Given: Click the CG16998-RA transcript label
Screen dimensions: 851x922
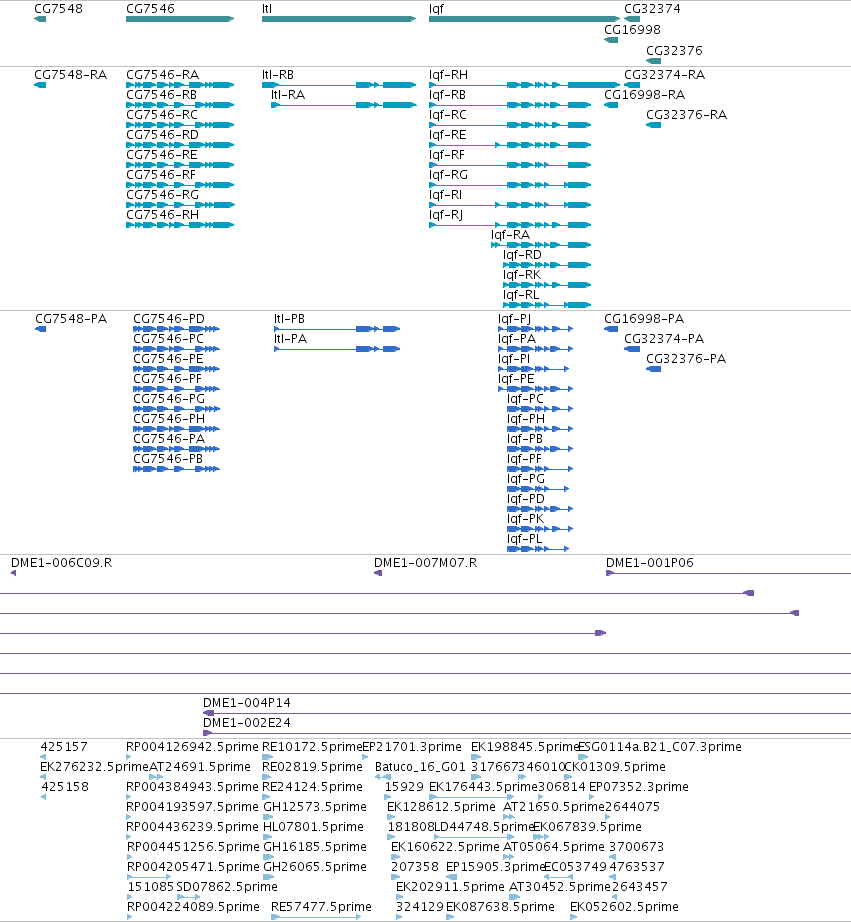Looking at the screenshot, I should coord(645,95).
